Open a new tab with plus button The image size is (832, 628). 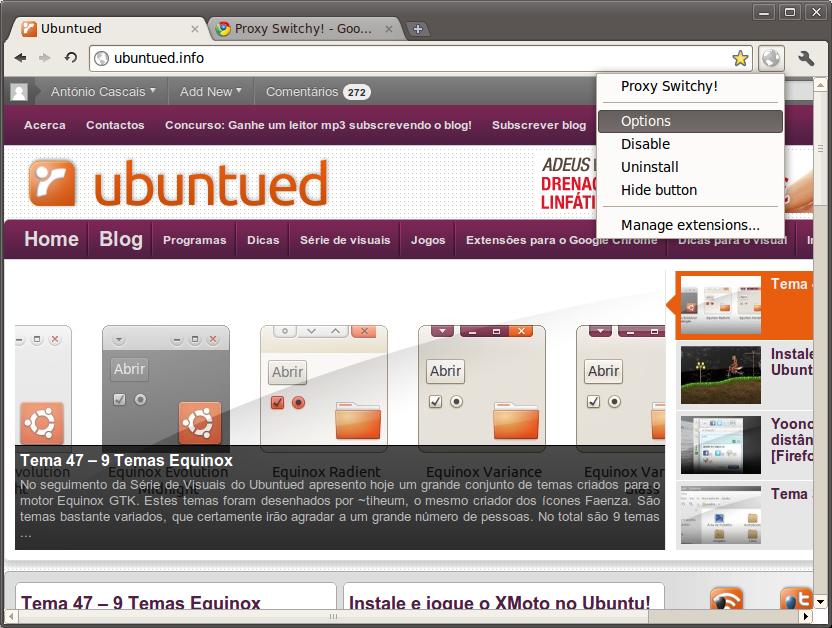(418, 29)
